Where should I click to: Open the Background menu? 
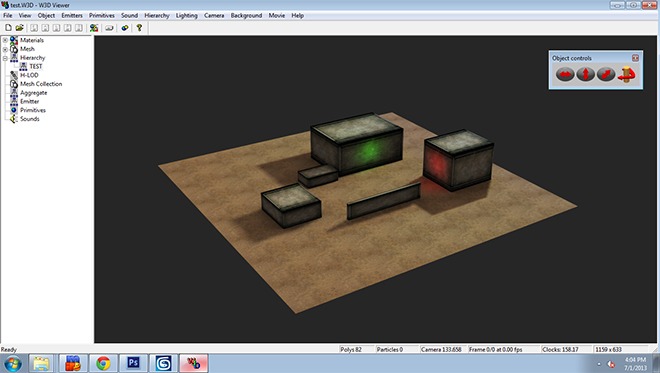(246, 15)
